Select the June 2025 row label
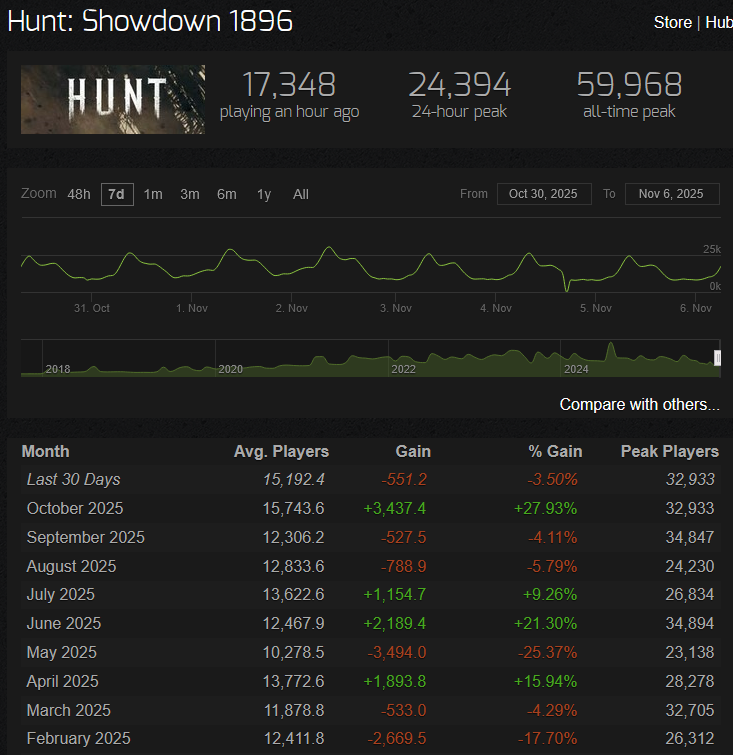The width and height of the screenshot is (733, 755). click(x=64, y=624)
